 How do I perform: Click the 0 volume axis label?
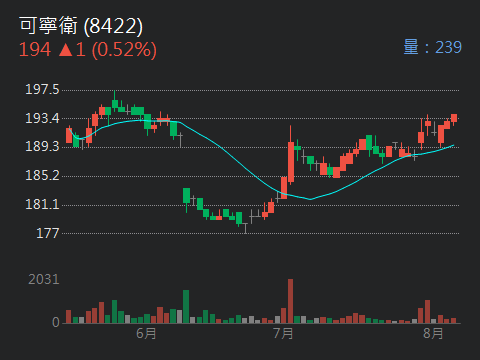tap(56, 322)
